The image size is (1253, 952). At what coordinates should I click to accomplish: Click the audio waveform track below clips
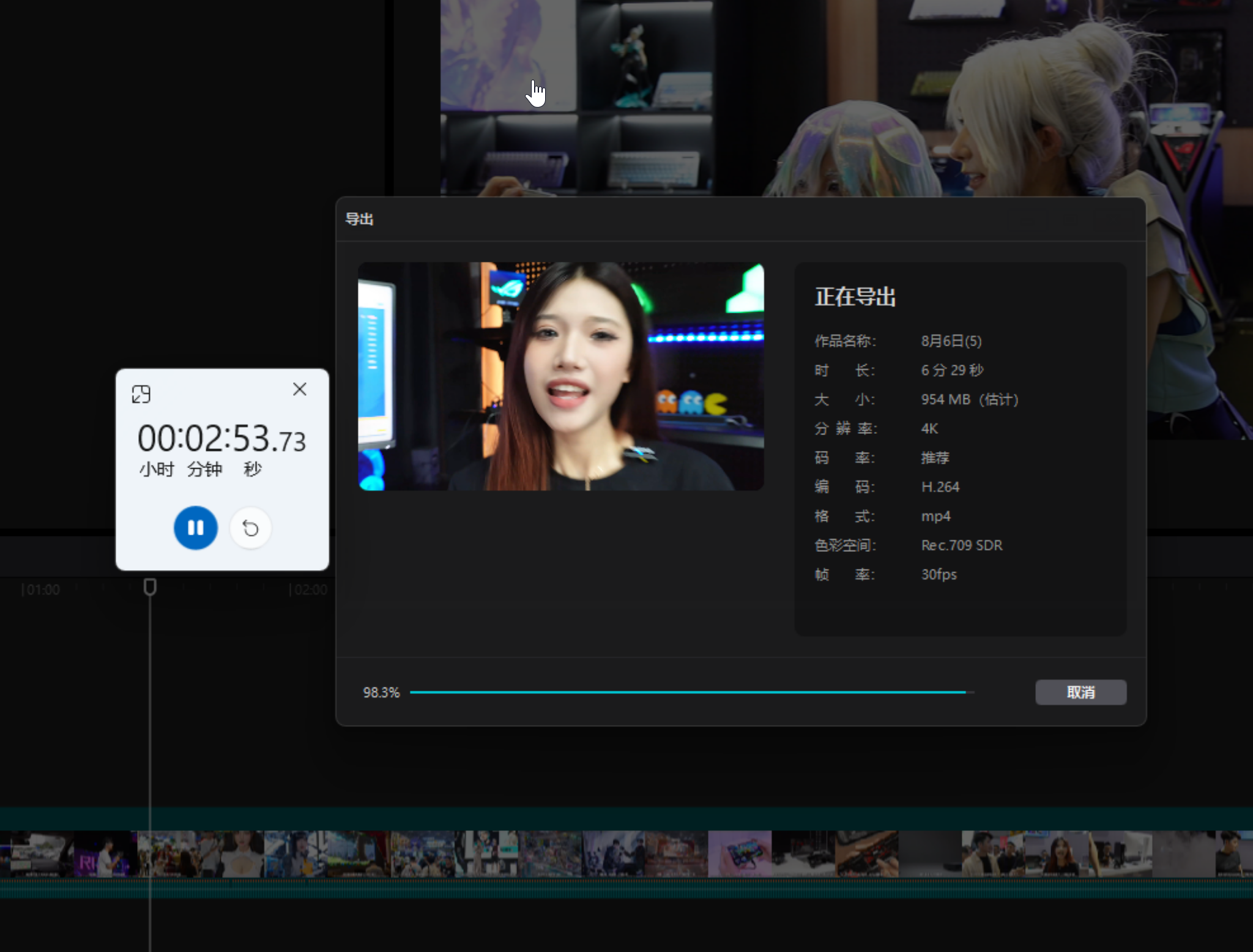626,888
